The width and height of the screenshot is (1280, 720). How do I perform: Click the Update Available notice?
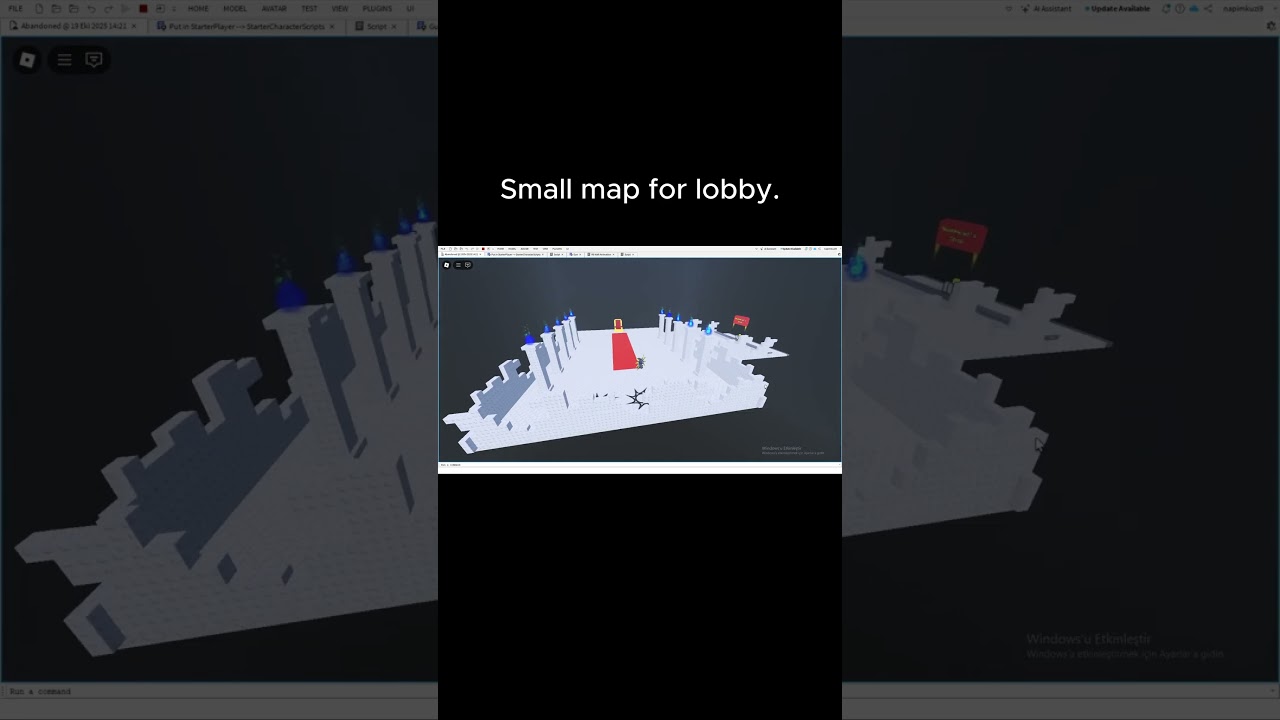(x=1118, y=8)
